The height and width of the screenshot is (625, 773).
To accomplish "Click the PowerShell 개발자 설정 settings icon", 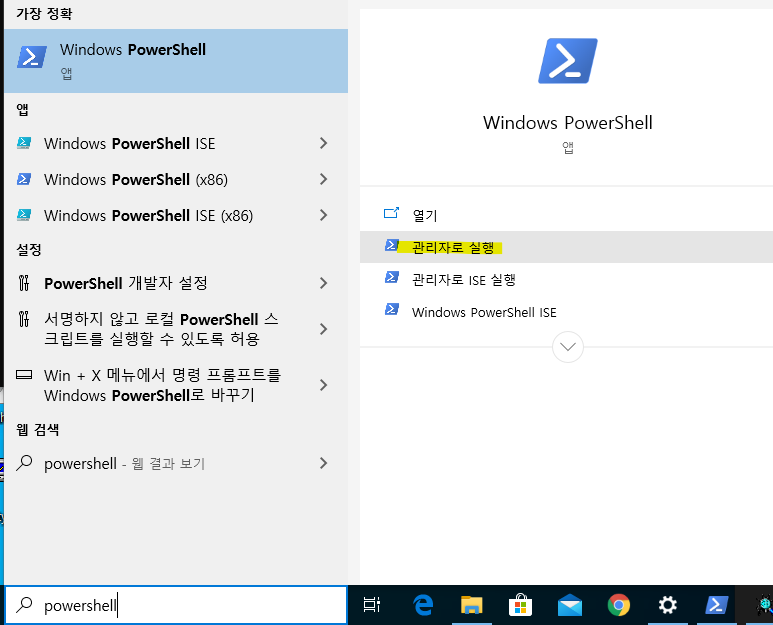I will tap(24, 283).
